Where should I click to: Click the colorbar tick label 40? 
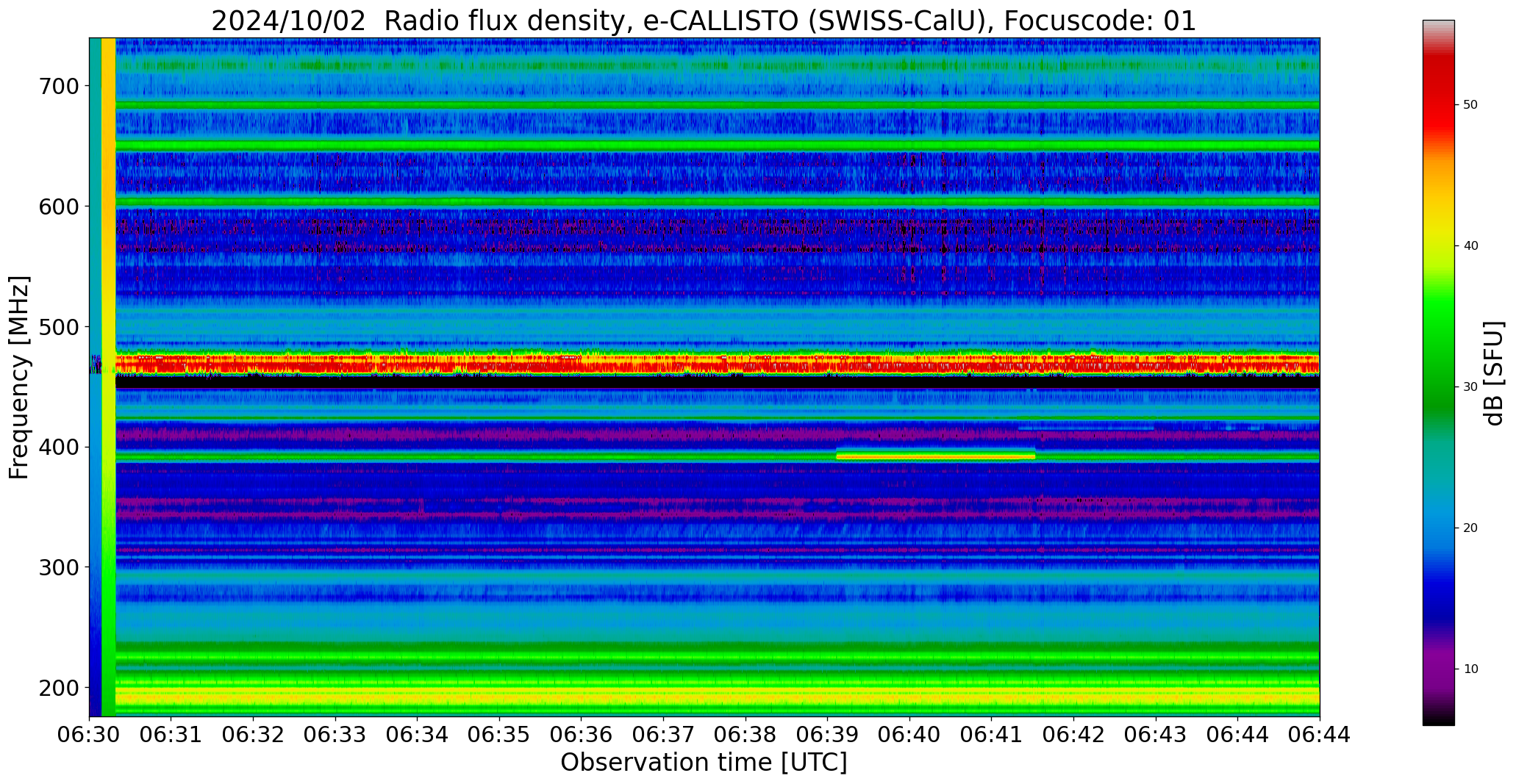pos(1470,246)
